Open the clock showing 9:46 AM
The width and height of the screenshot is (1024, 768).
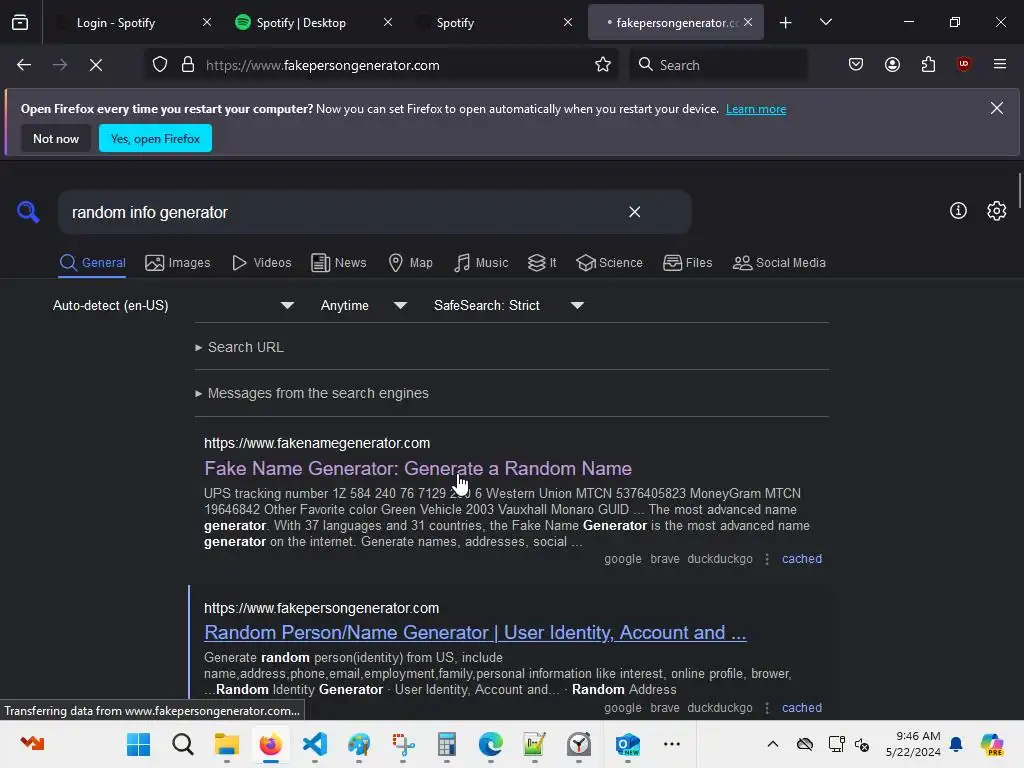click(x=913, y=744)
